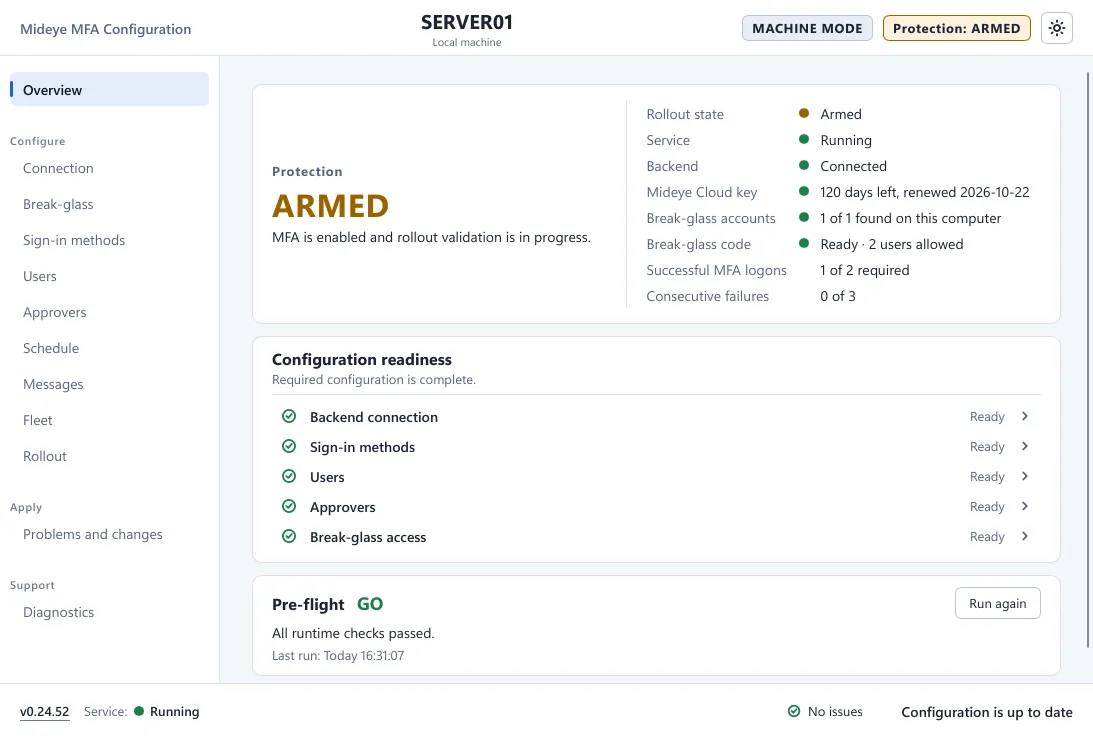This screenshot has width=1093, height=739.
Task: Click the Mideye Cloud key status dot
Action: [804, 191]
